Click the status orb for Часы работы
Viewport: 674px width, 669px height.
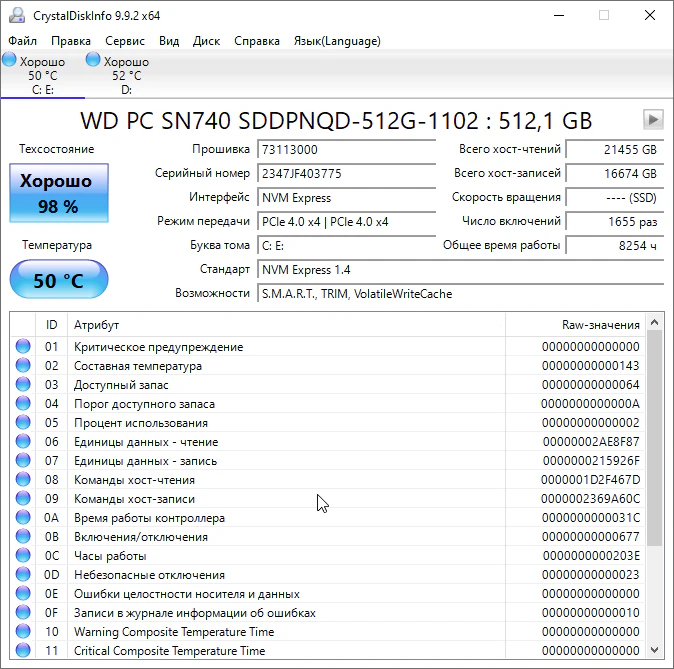pos(23,555)
